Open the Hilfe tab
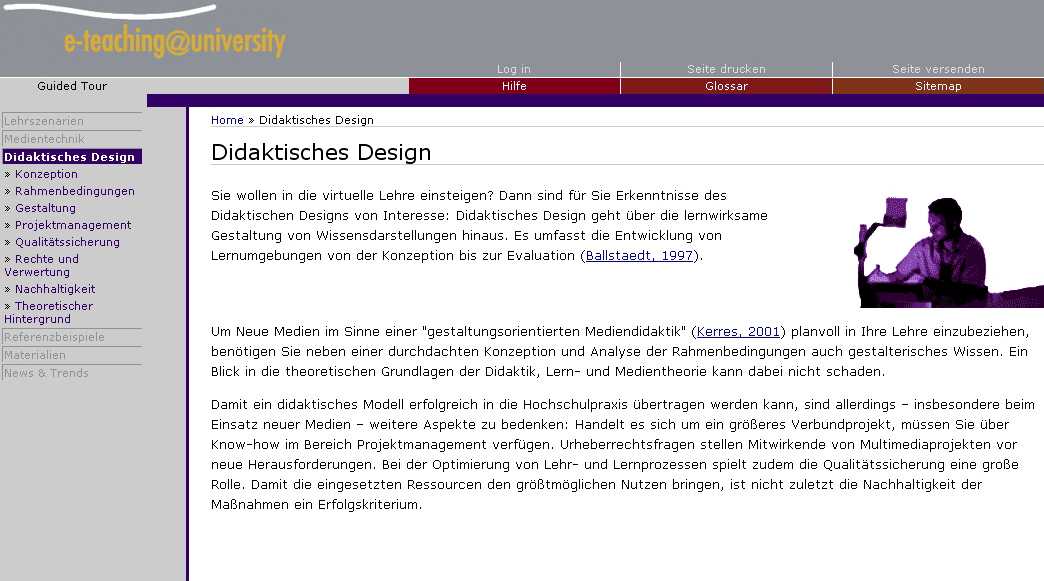The height and width of the screenshot is (581, 1044). 514,86
